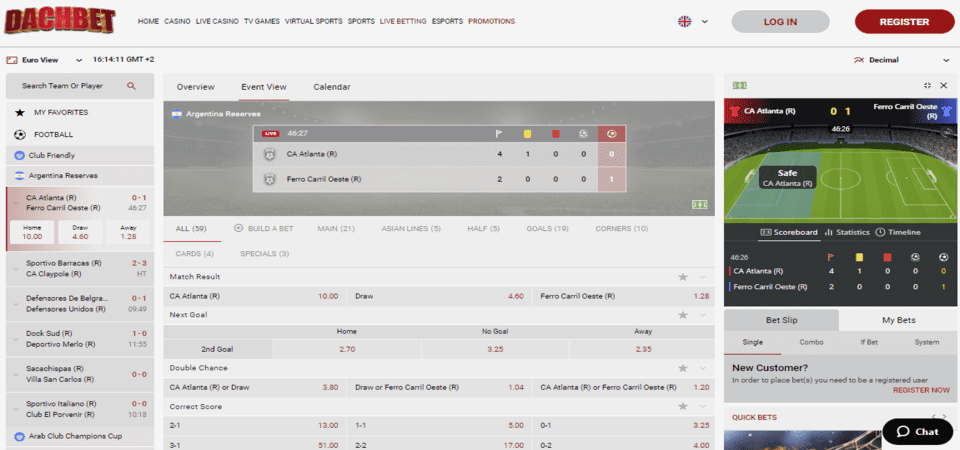
Task: Collapse the Double Chance market chevron
Action: click(x=703, y=368)
